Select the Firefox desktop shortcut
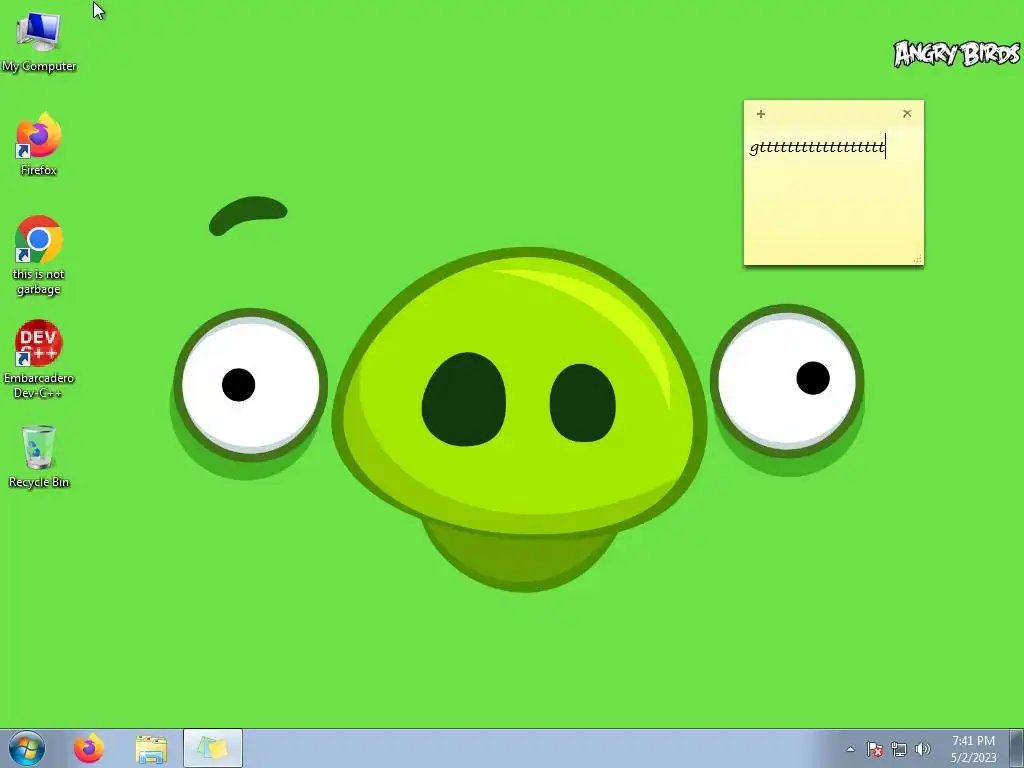 [x=39, y=144]
